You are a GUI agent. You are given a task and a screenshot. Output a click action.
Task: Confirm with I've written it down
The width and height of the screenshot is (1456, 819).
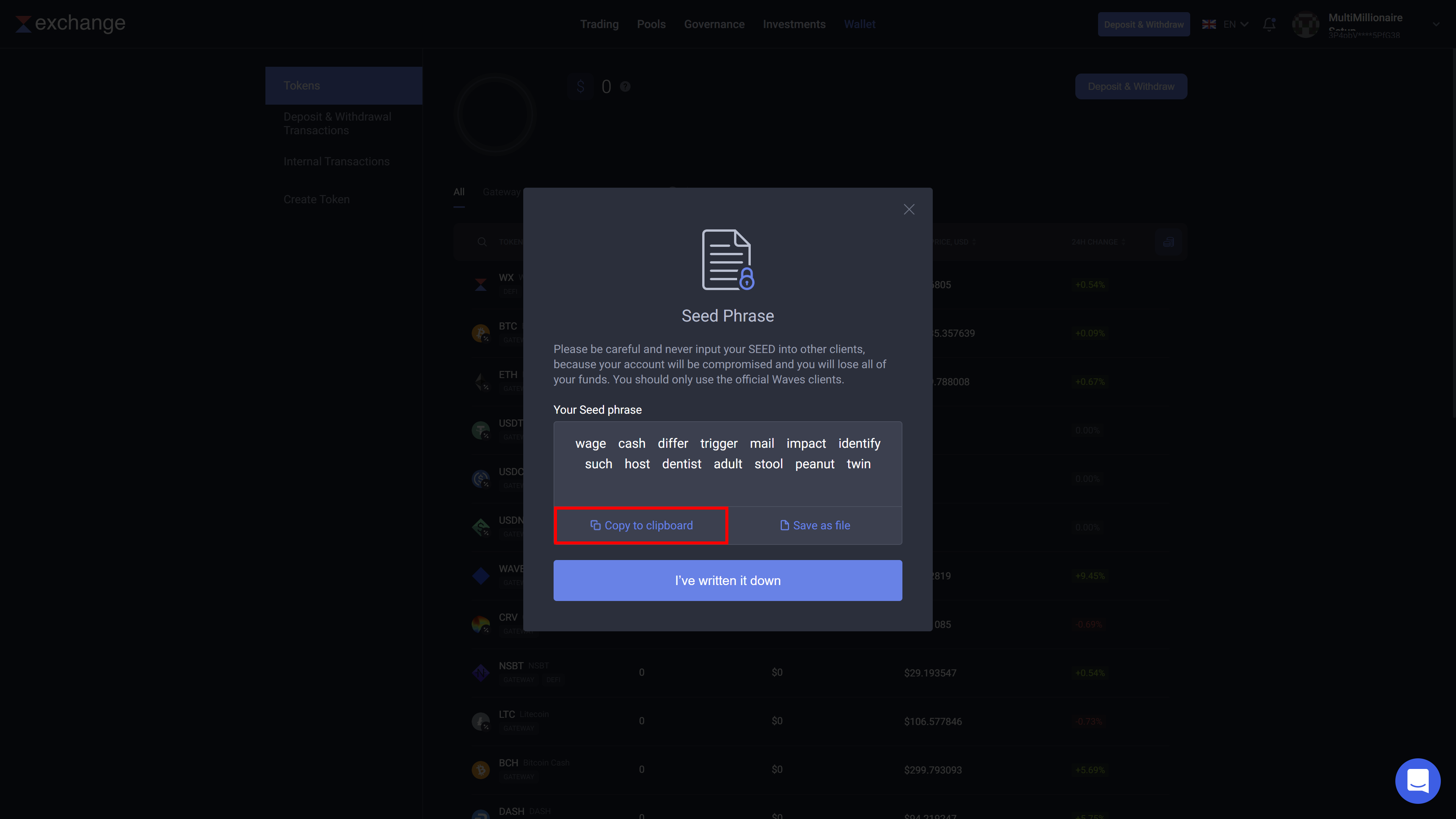tap(728, 581)
